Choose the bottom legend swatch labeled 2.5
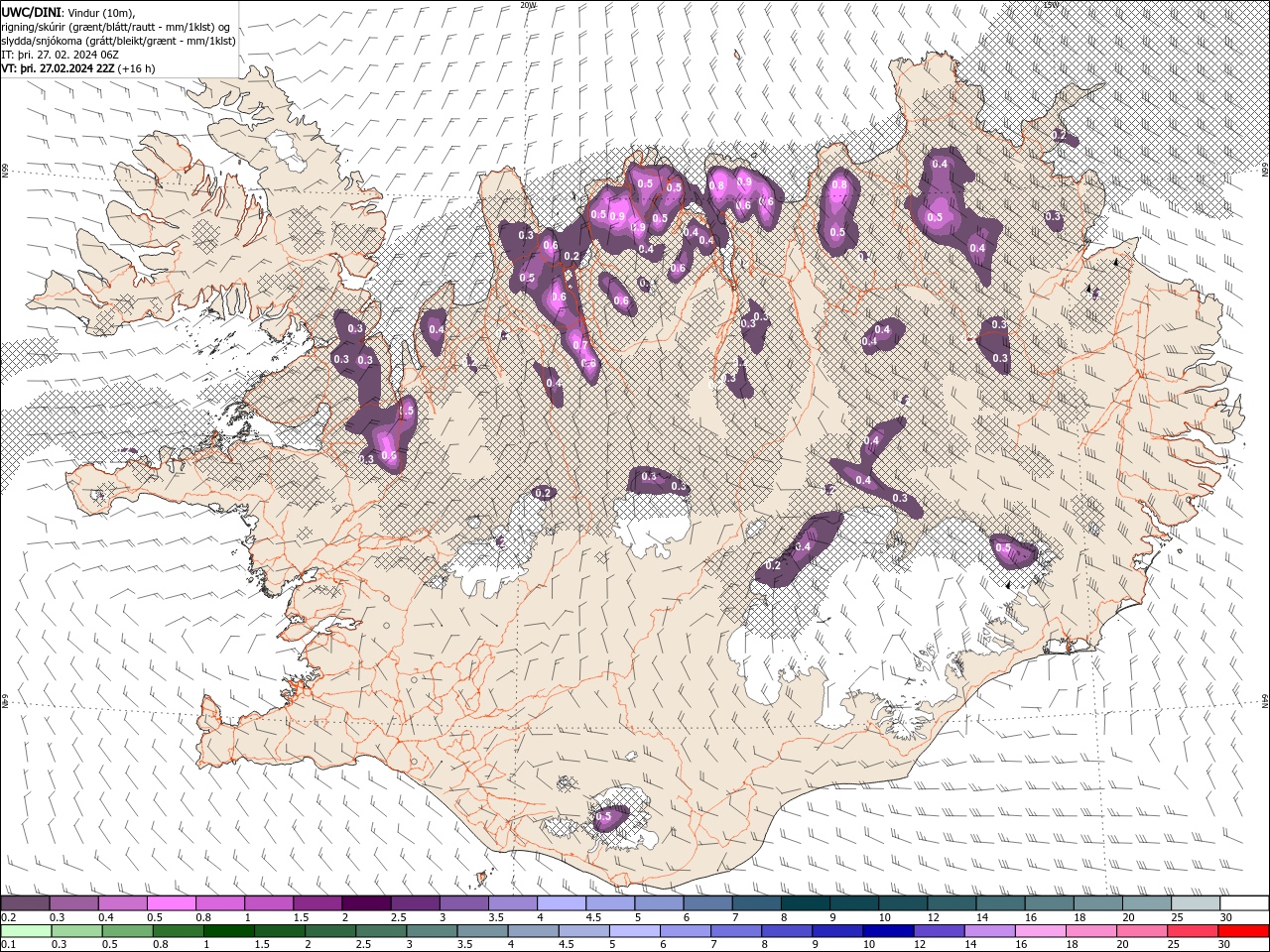 381,930
